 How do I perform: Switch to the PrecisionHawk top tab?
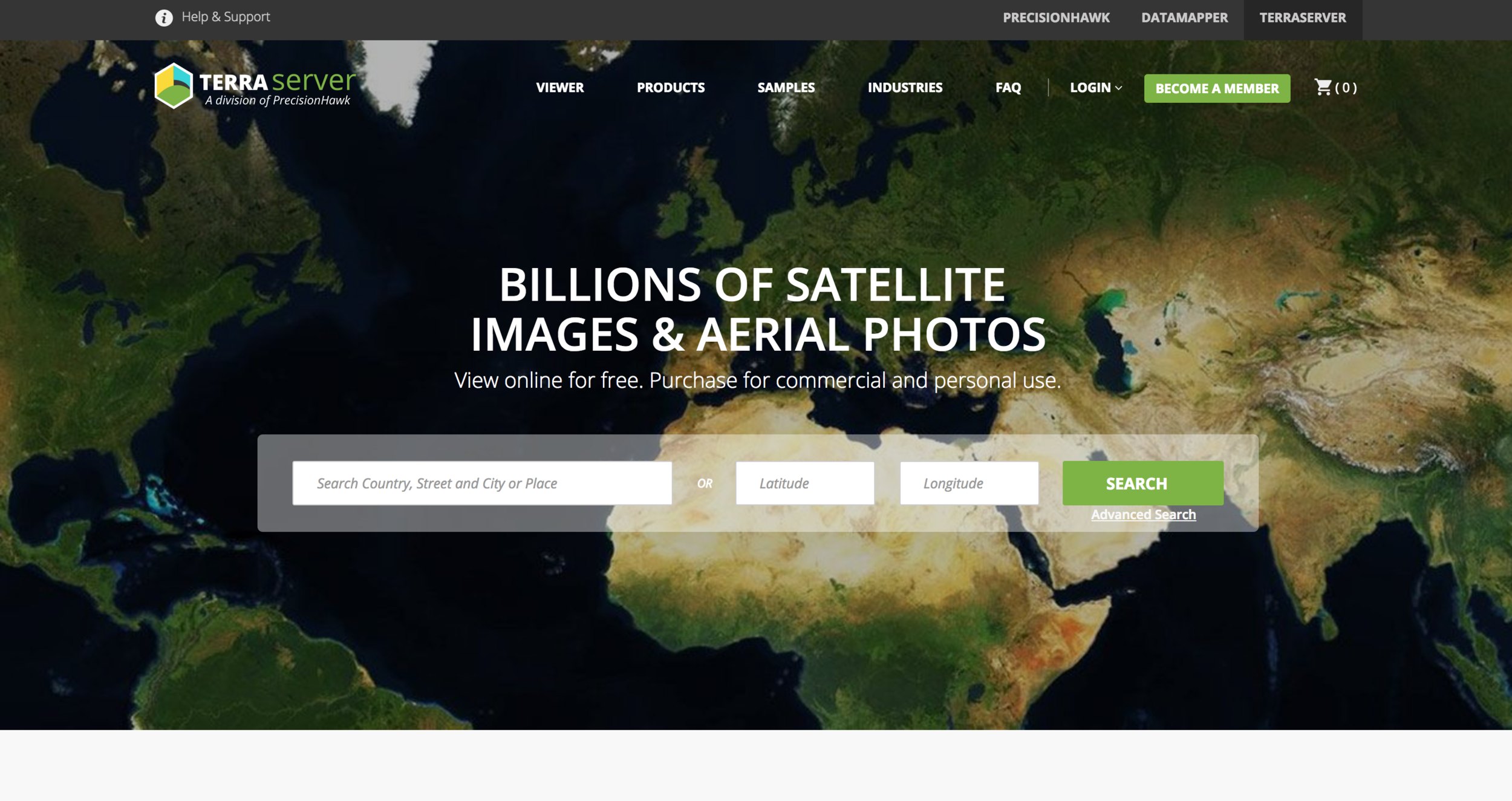tap(1056, 18)
